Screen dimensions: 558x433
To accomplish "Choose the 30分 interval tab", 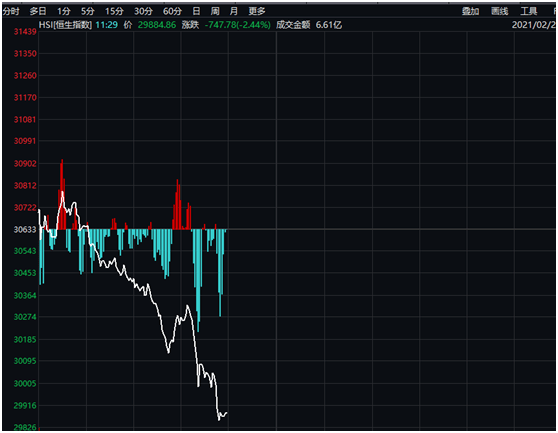I will 143,11.
